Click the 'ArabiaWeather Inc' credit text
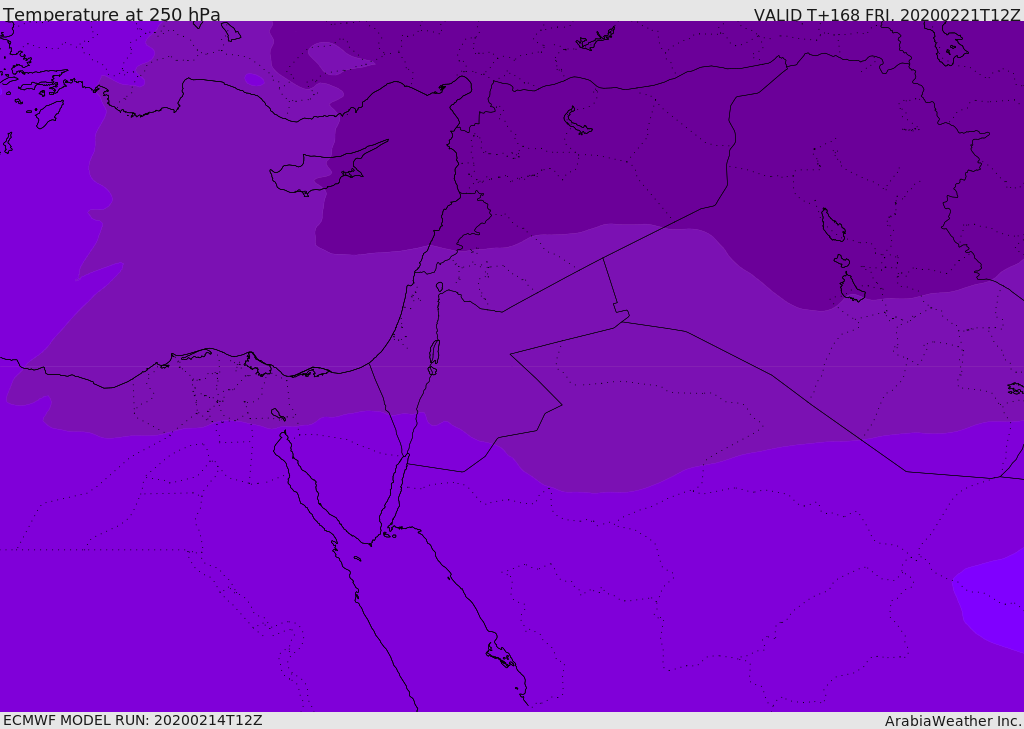This screenshot has width=1024, height=729. point(952,721)
